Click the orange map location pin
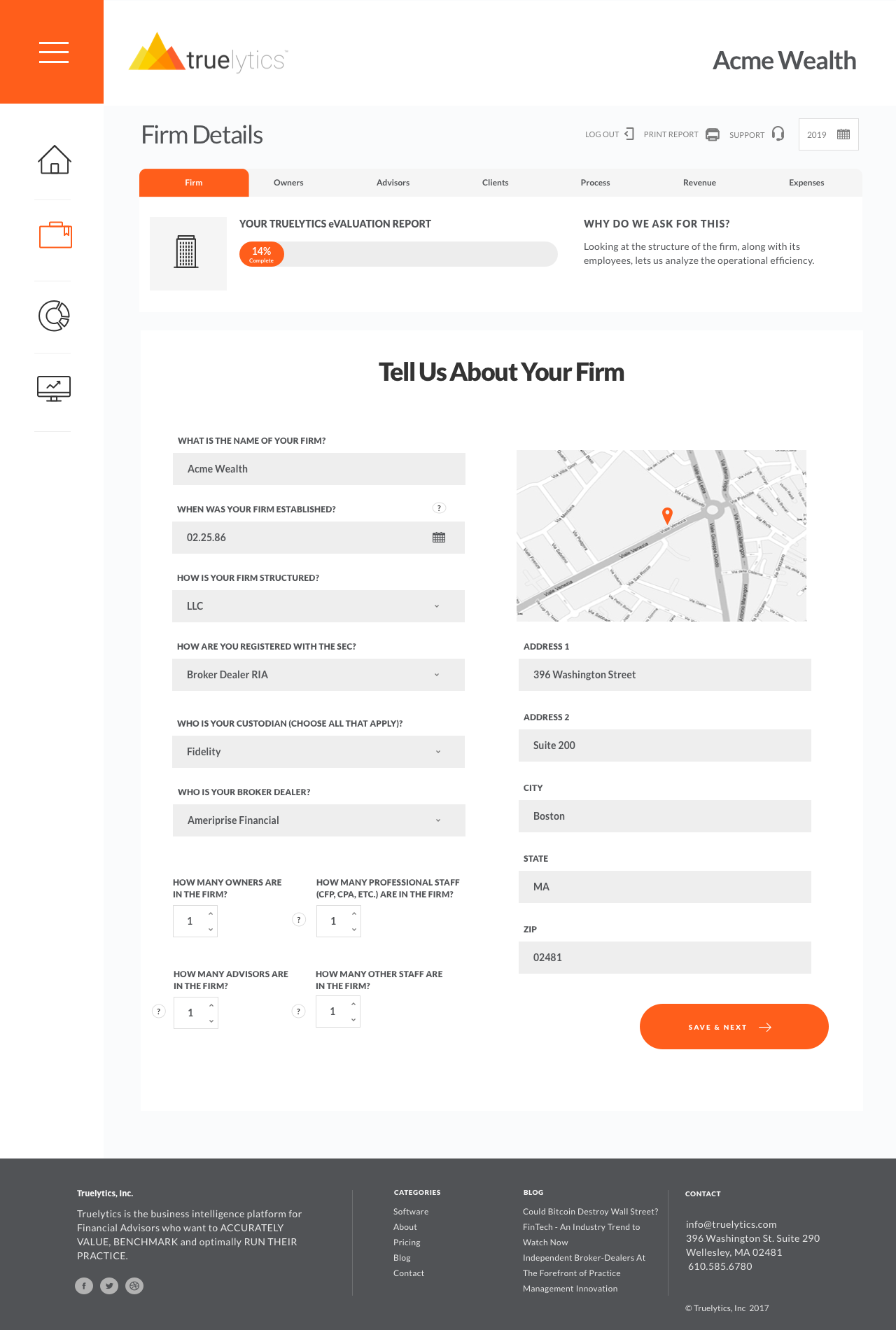The image size is (896, 1330). tap(668, 516)
